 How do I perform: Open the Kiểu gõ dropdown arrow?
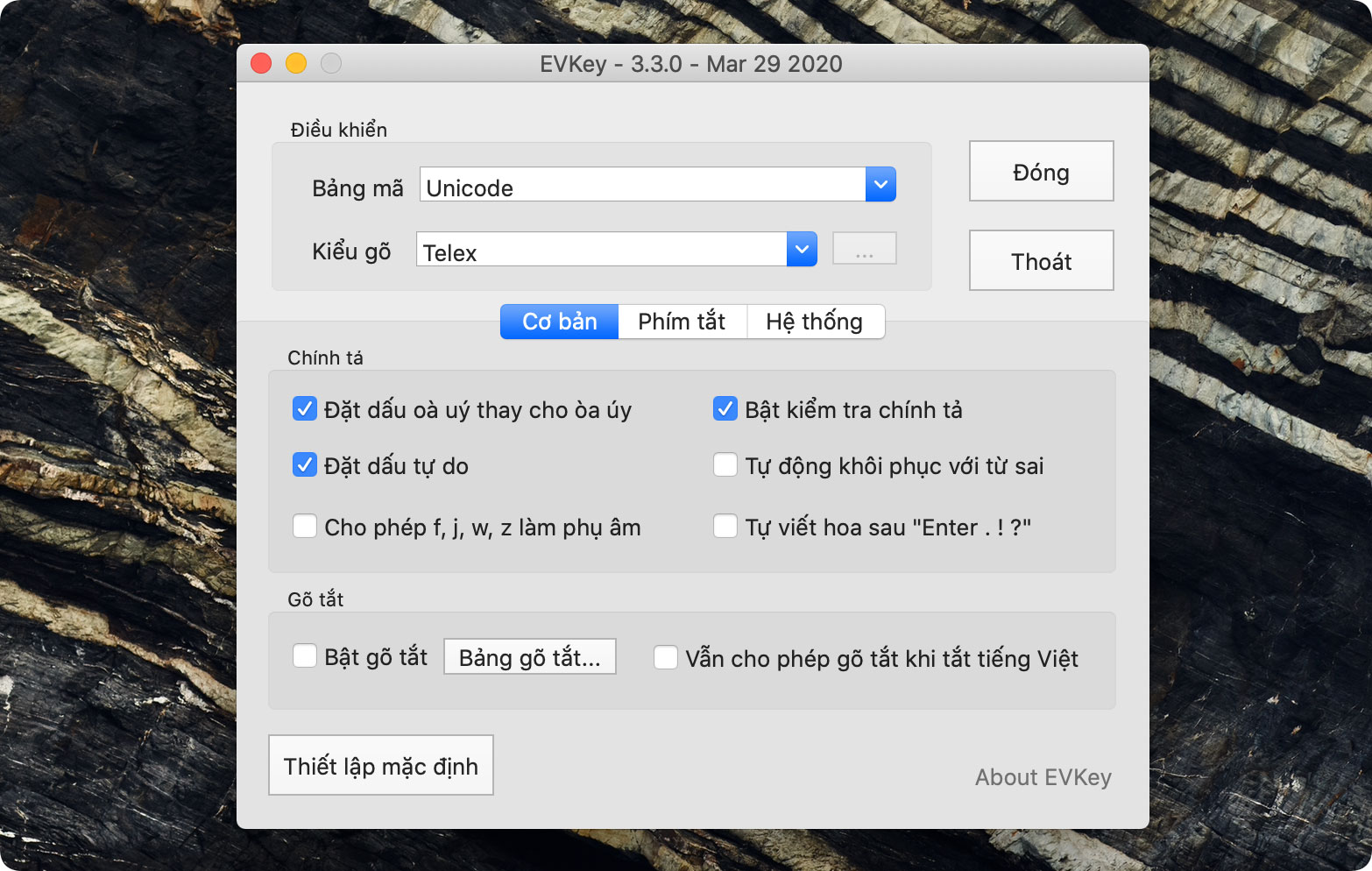[x=802, y=250]
